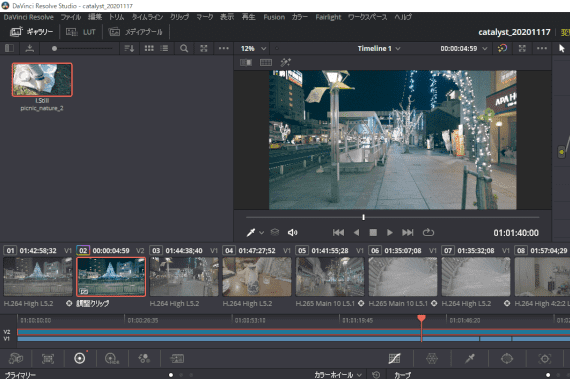Select clip 06 thumbnail
Image resolution: width=570 pixels, height=379 pixels.
coord(403,277)
